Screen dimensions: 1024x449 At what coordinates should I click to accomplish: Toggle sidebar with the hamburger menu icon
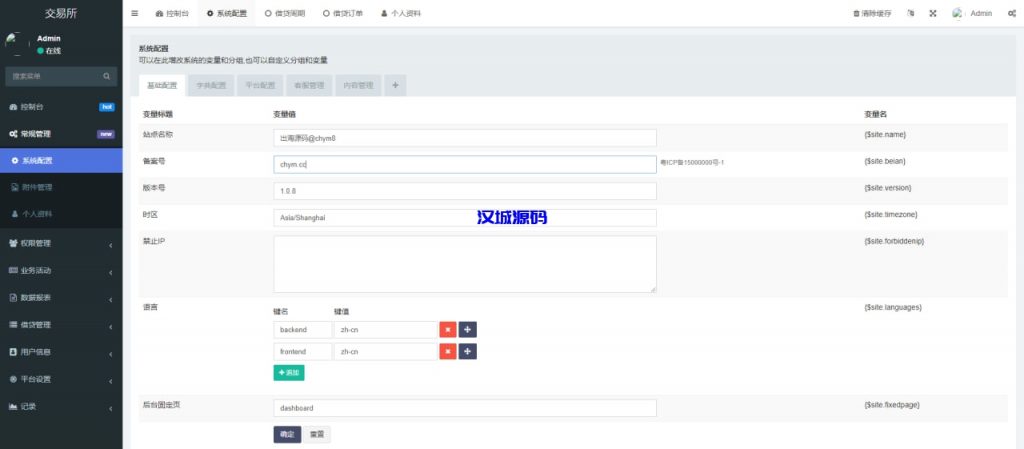coord(135,14)
